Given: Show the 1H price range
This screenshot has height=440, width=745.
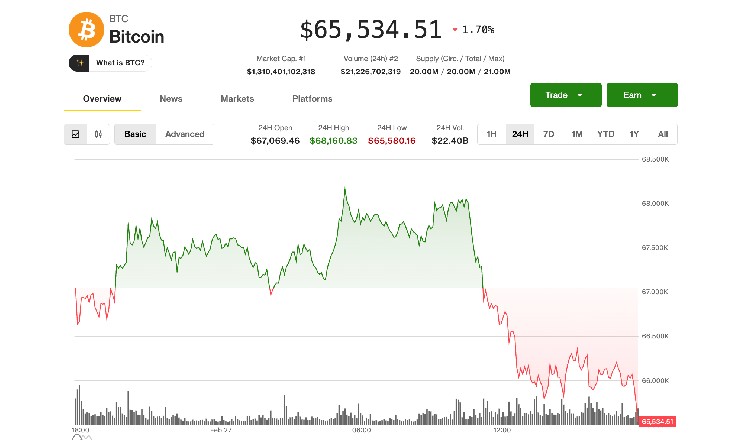Looking at the screenshot, I should 491,134.
